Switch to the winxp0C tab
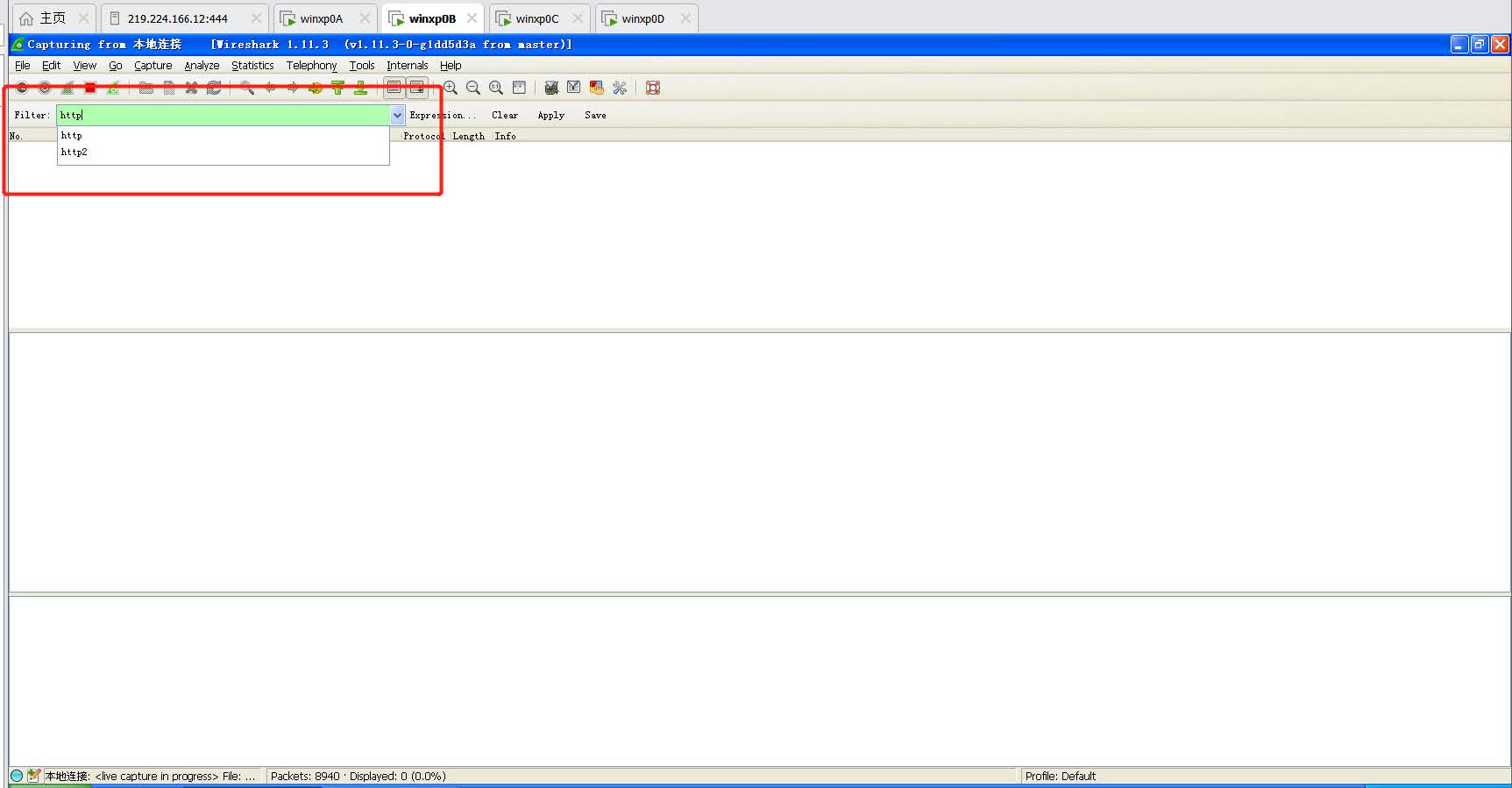 [536, 18]
